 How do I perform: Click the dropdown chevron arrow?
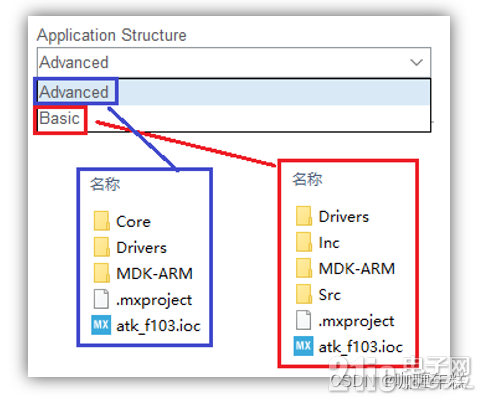coord(416,62)
